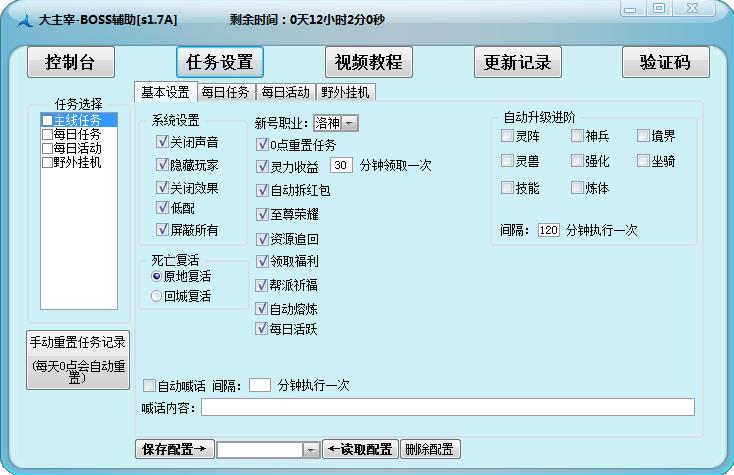The image size is (734, 475).
Task: Toggle the 关闭声音 checkbox
Action: [162, 142]
